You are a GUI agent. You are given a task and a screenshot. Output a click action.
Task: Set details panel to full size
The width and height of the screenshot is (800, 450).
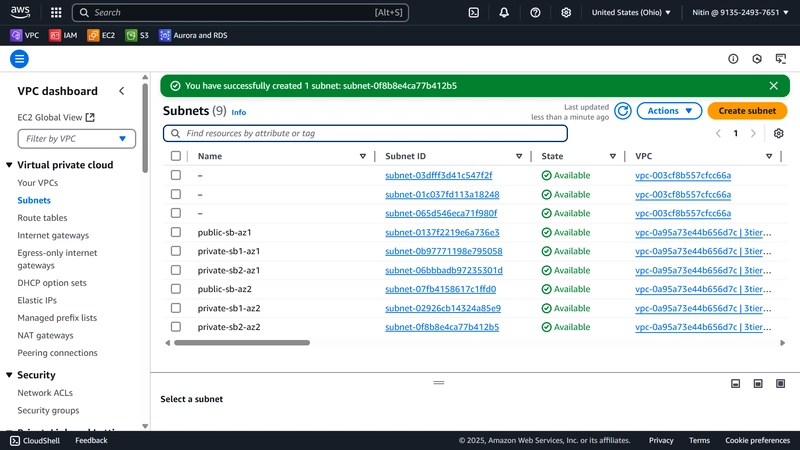781,384
